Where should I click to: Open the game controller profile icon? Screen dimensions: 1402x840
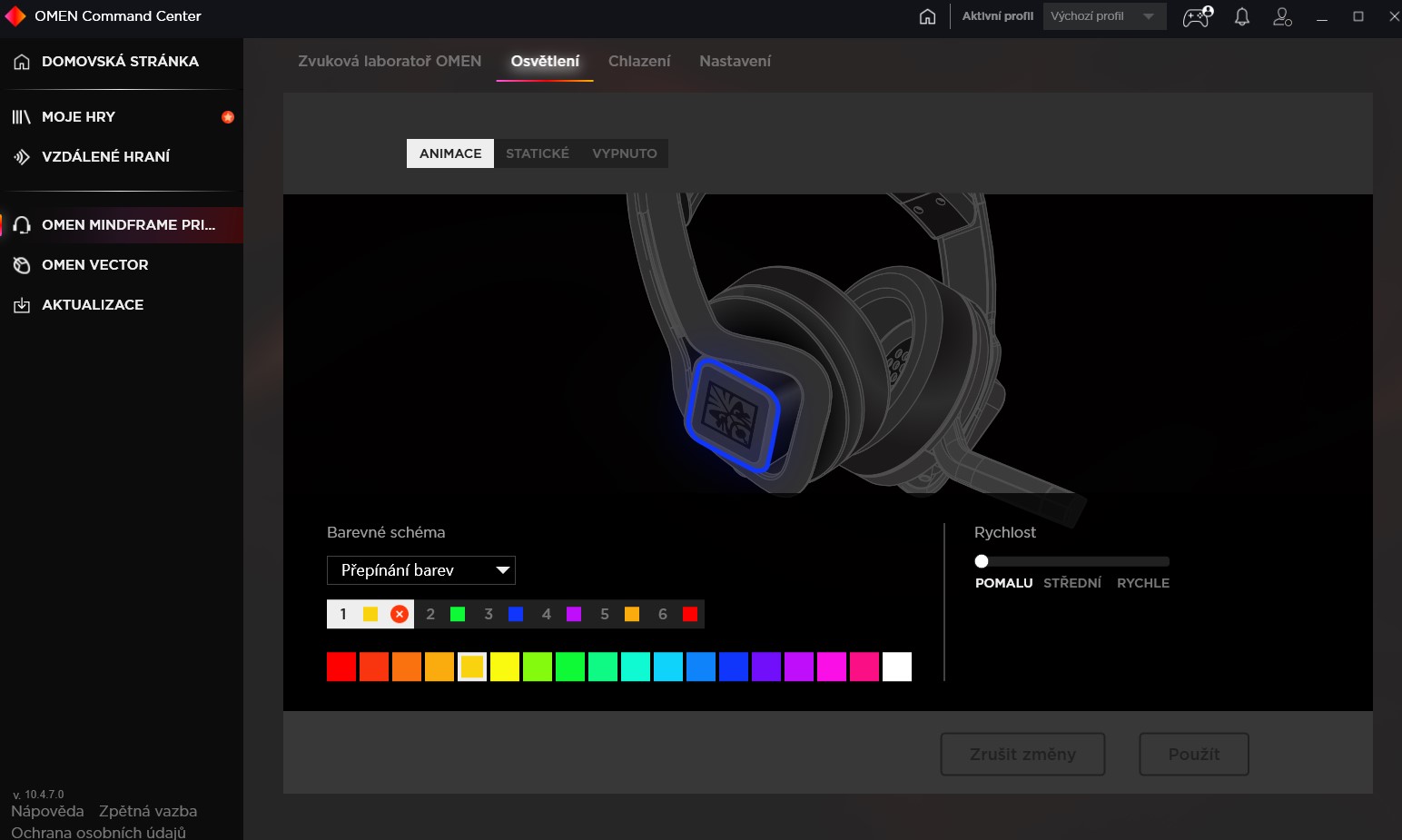[1198, 16]
